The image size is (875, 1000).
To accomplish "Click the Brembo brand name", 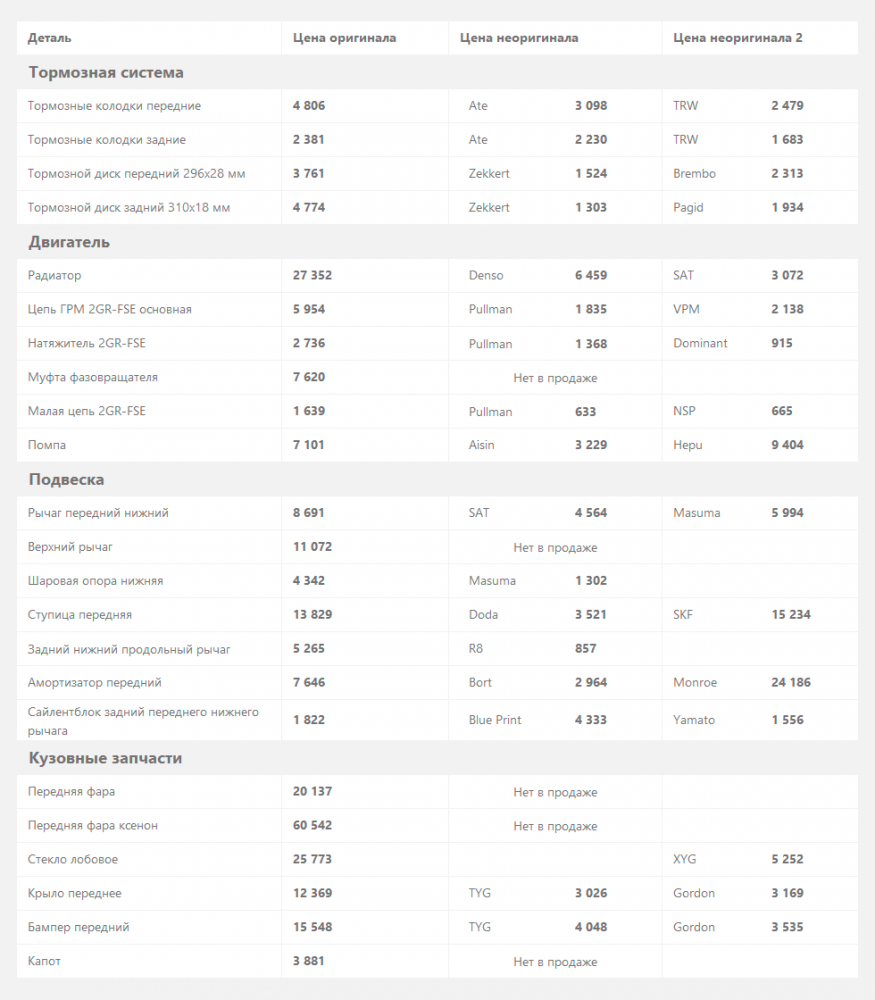I will click(694, 174).
